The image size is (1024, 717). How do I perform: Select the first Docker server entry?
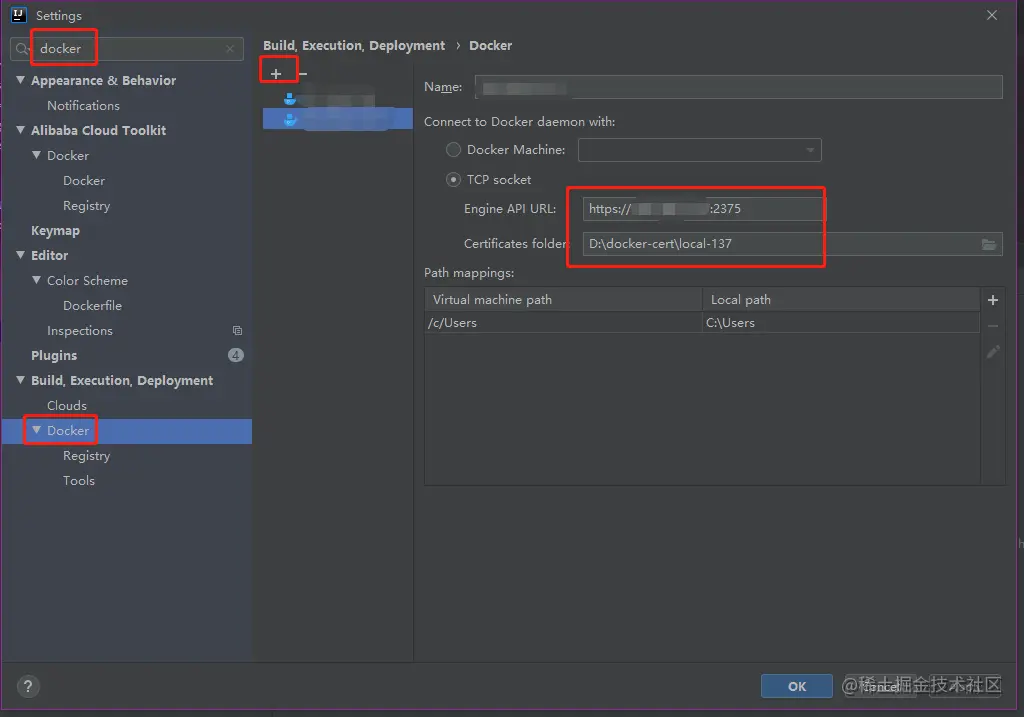pyautogui.click(x=330, y=99)
